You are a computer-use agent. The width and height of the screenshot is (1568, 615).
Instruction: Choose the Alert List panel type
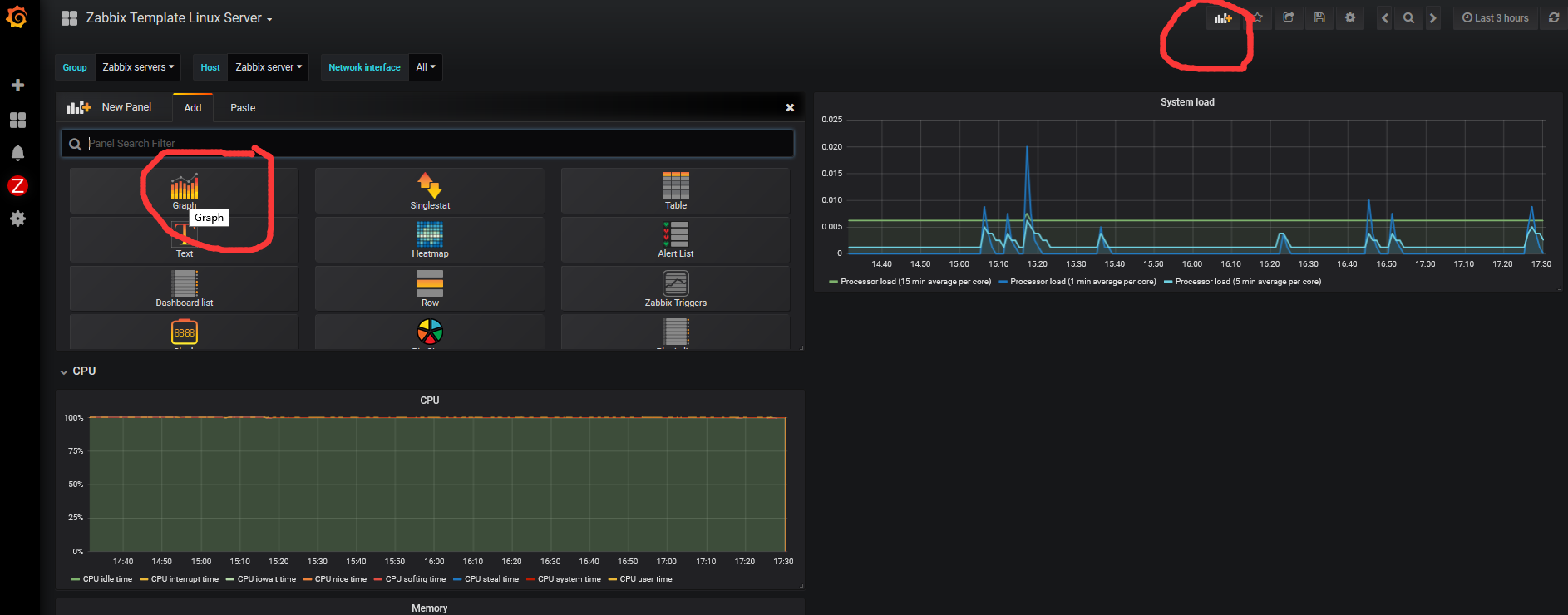[675, 240]
